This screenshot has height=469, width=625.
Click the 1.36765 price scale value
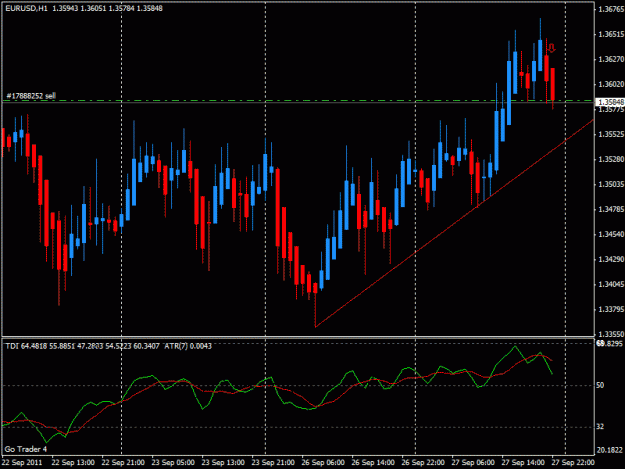611,9
